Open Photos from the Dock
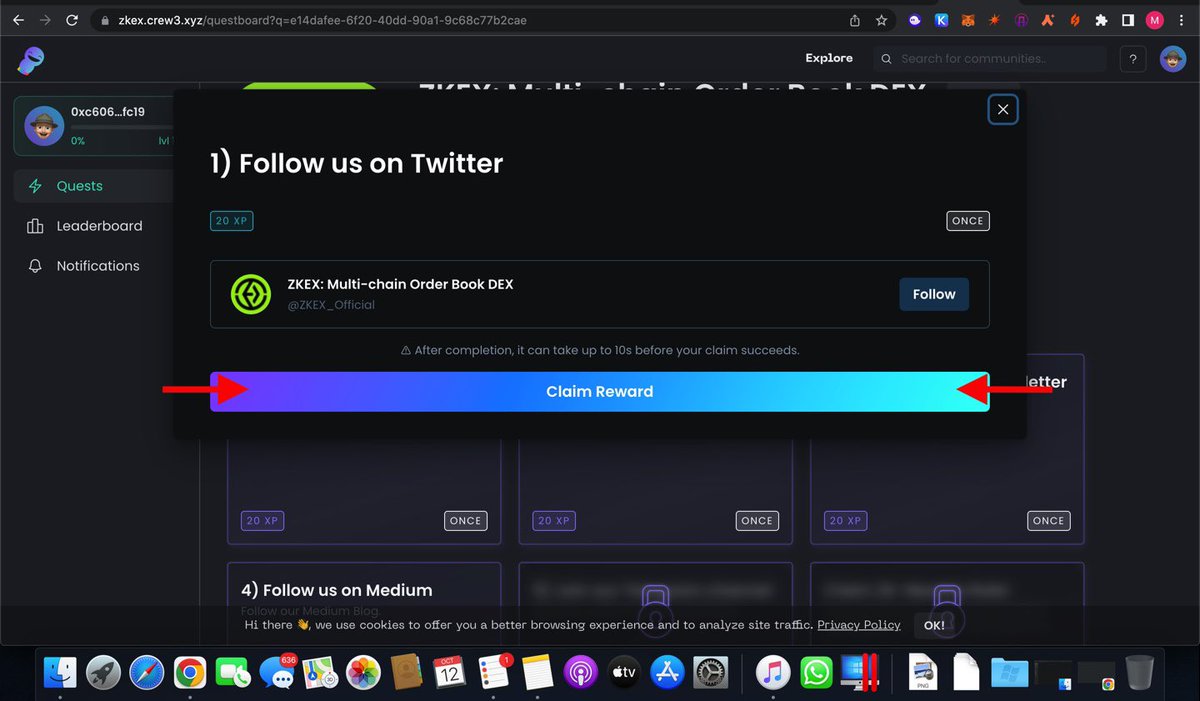Viewport: 1200px width, 701px height. (x=363, y=672)
